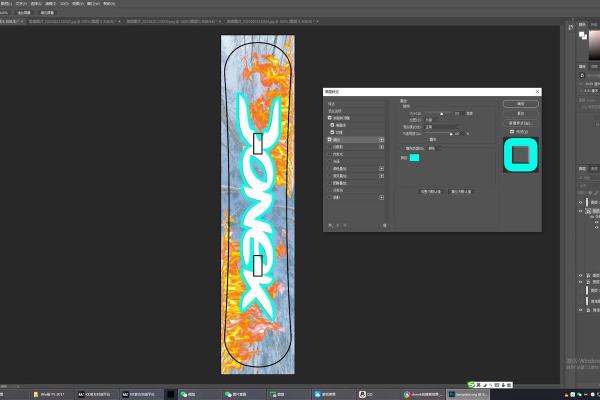This screenshot has width=600, height=400.
Task: Click the plus icon beside Inner Shadow
Action: (381, 148)
